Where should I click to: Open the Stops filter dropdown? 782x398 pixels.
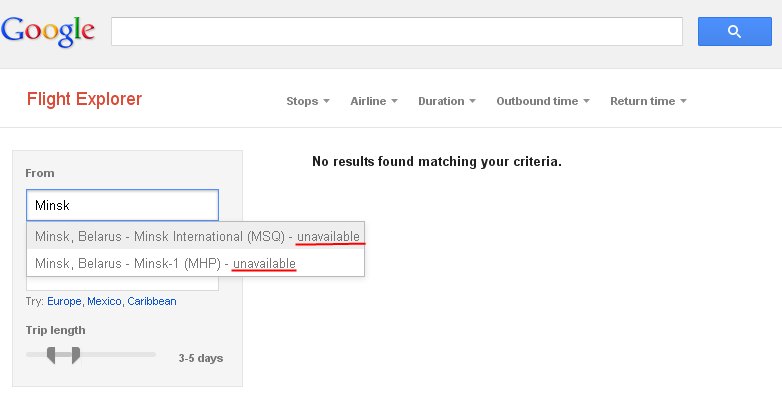(x=308, y=101)
